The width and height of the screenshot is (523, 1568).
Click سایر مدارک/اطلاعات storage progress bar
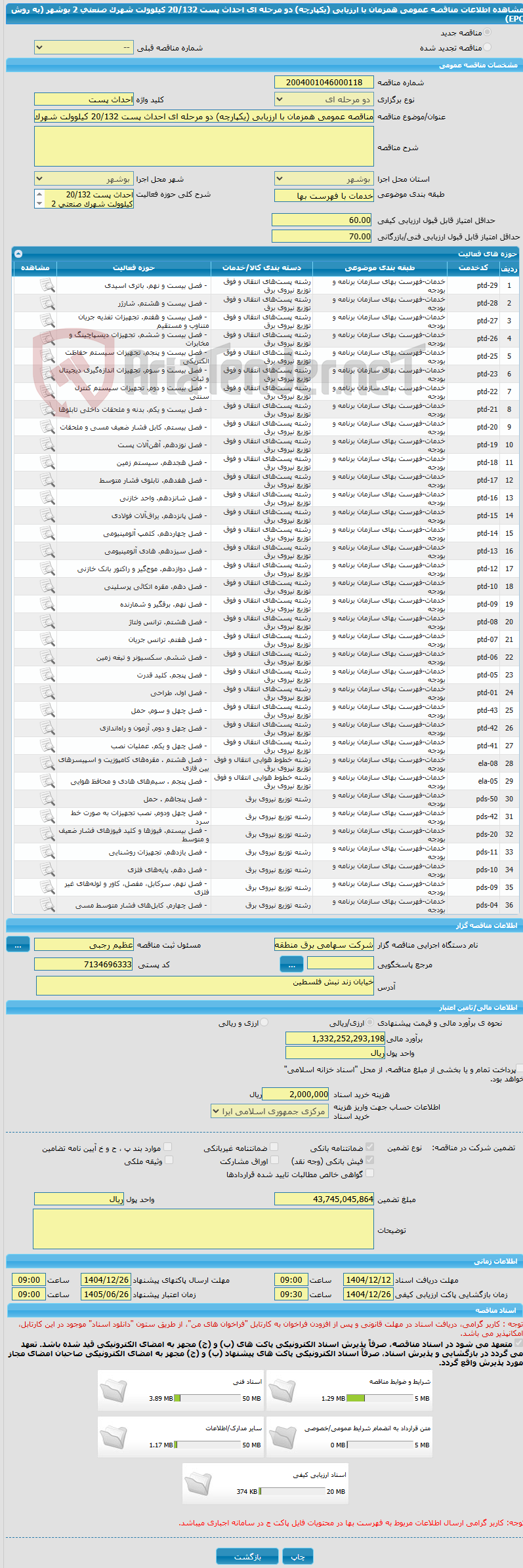coord(207,1445)
